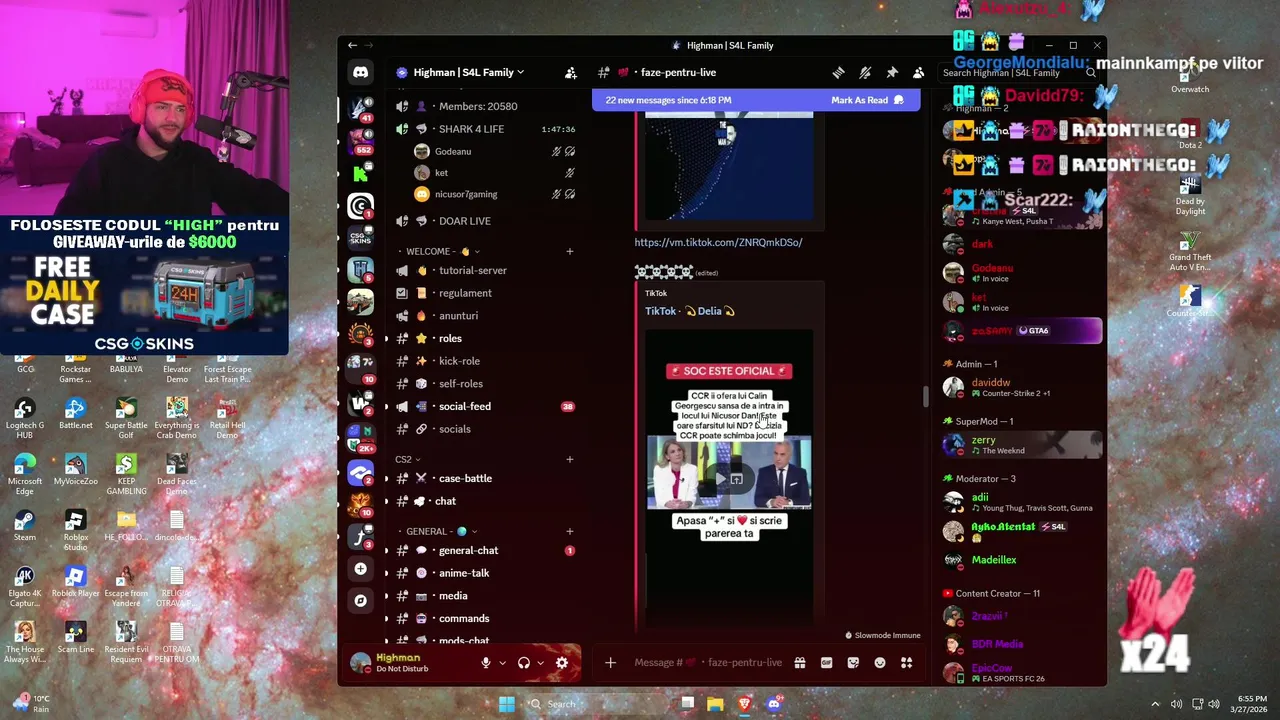The width and height of the screenshot is (1280, 720).
Task: Open server icon with 552 badge
Action: point(360,140)
